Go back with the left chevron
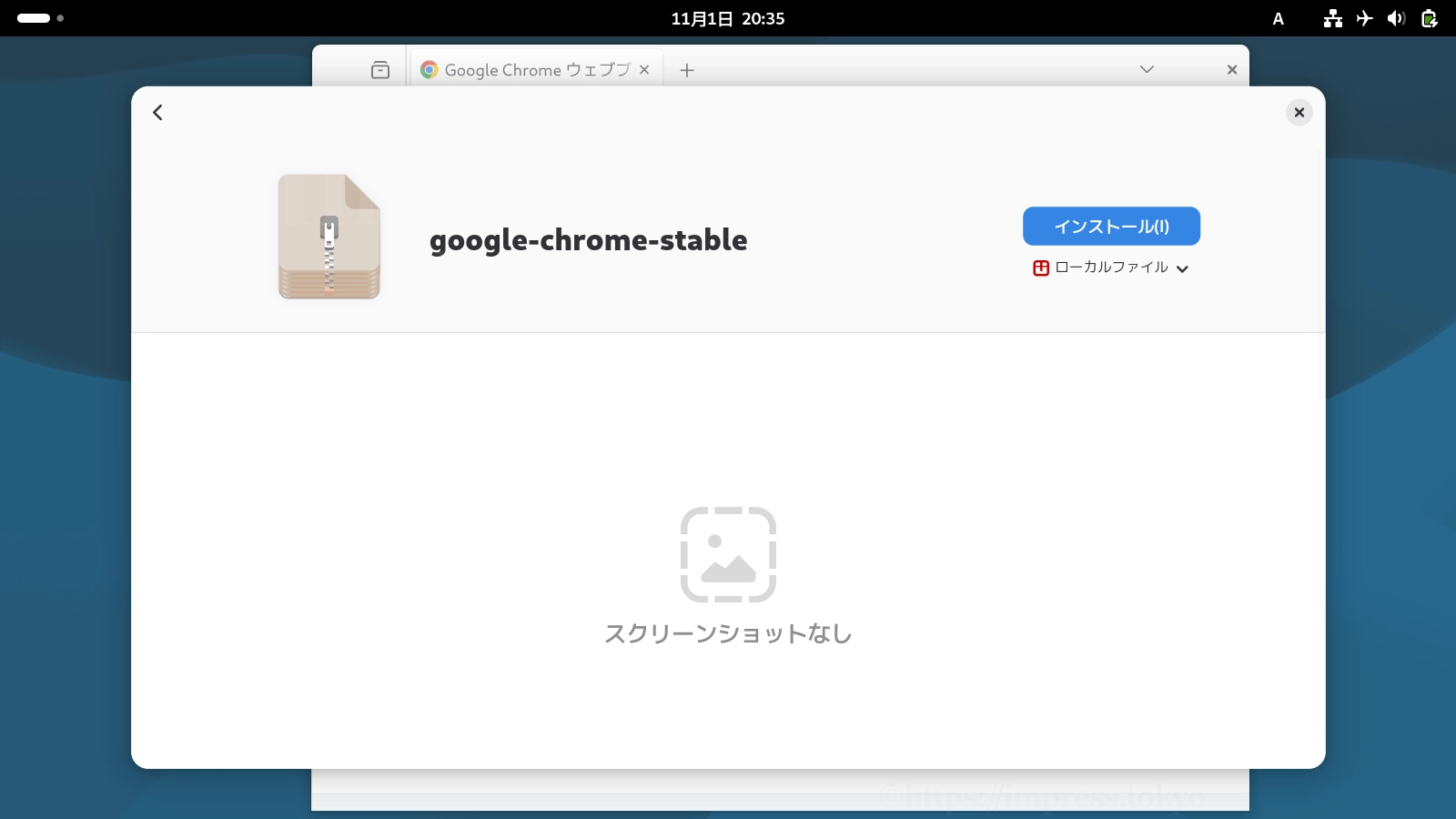Screen dimensions: 1456x819 157,112
